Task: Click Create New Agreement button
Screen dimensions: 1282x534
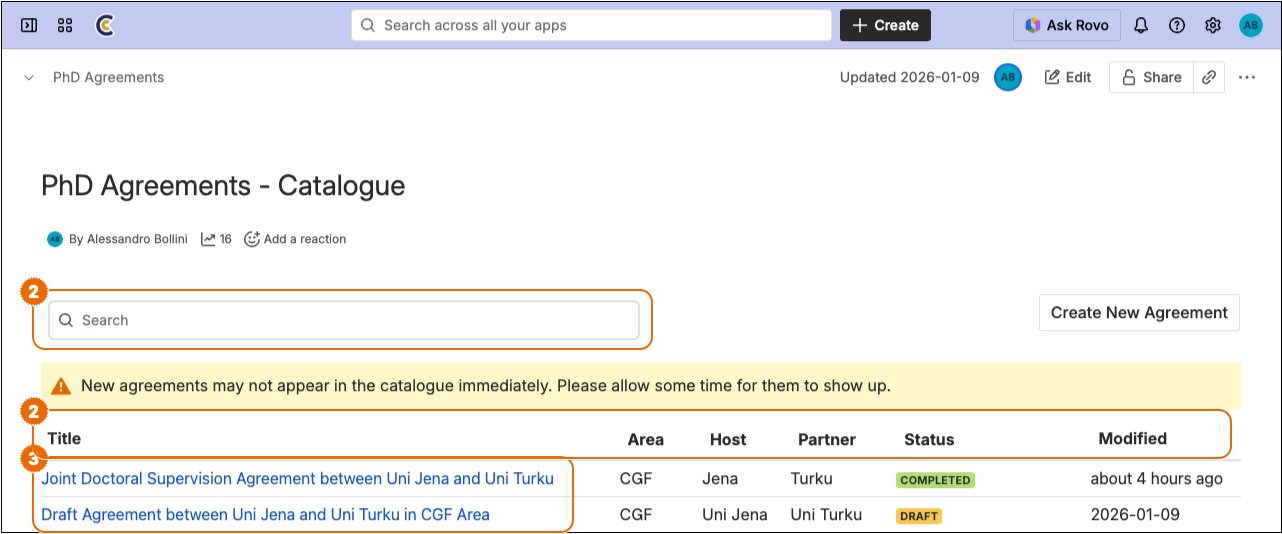Action: (1139, 312)
